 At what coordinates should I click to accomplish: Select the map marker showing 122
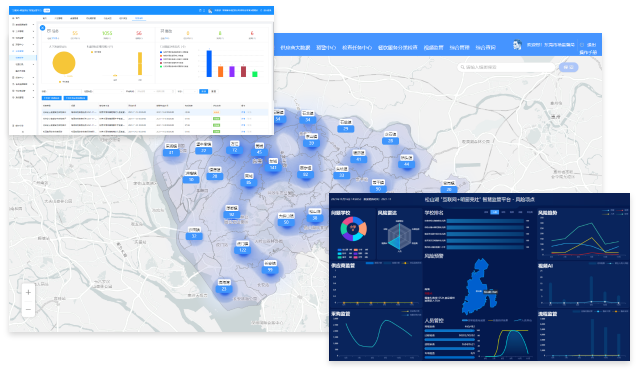click(242, 250)
